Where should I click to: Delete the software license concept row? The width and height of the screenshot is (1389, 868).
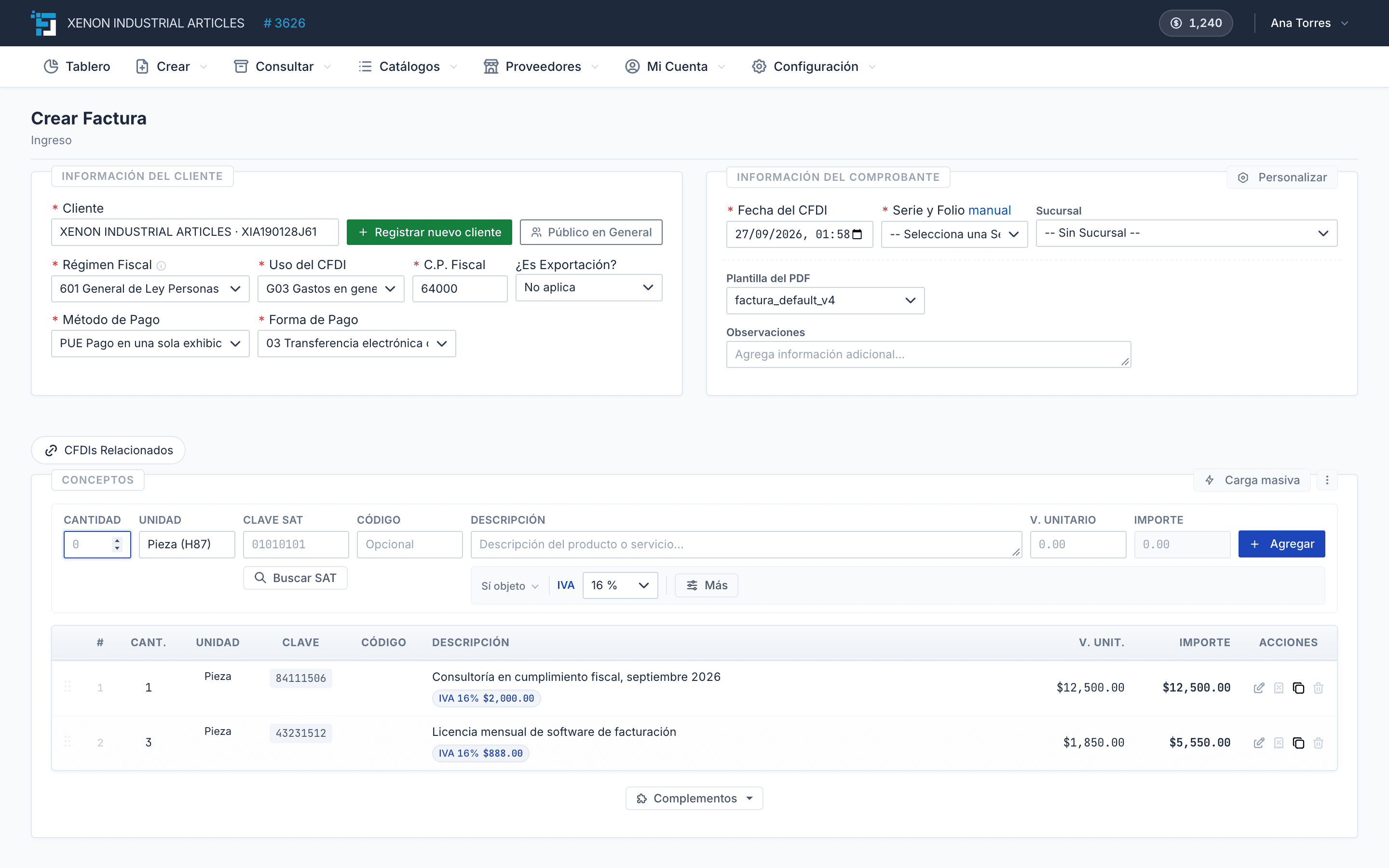tap(1319, 743)
